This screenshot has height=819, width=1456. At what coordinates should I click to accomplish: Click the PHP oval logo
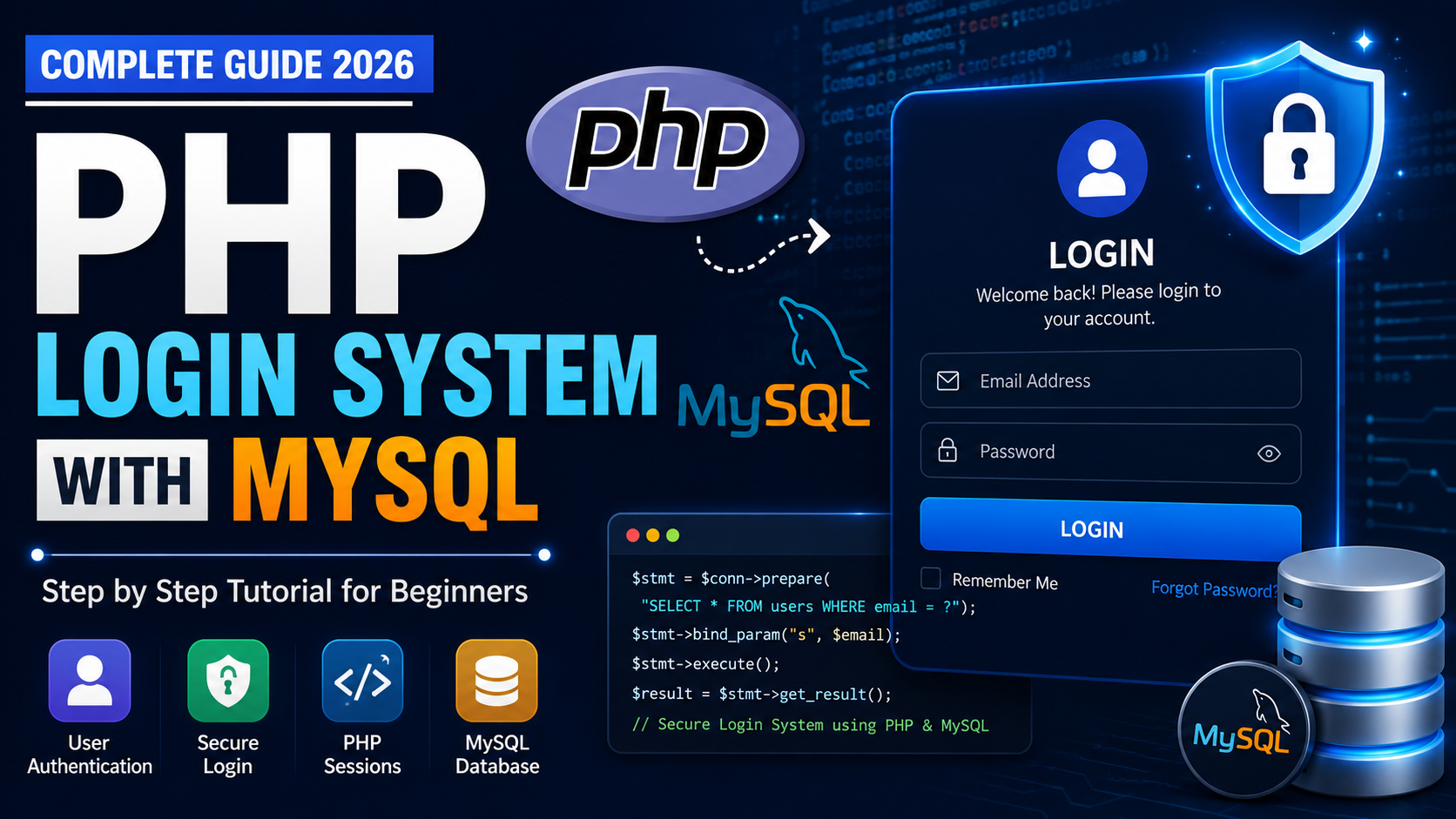click(665, 143)
